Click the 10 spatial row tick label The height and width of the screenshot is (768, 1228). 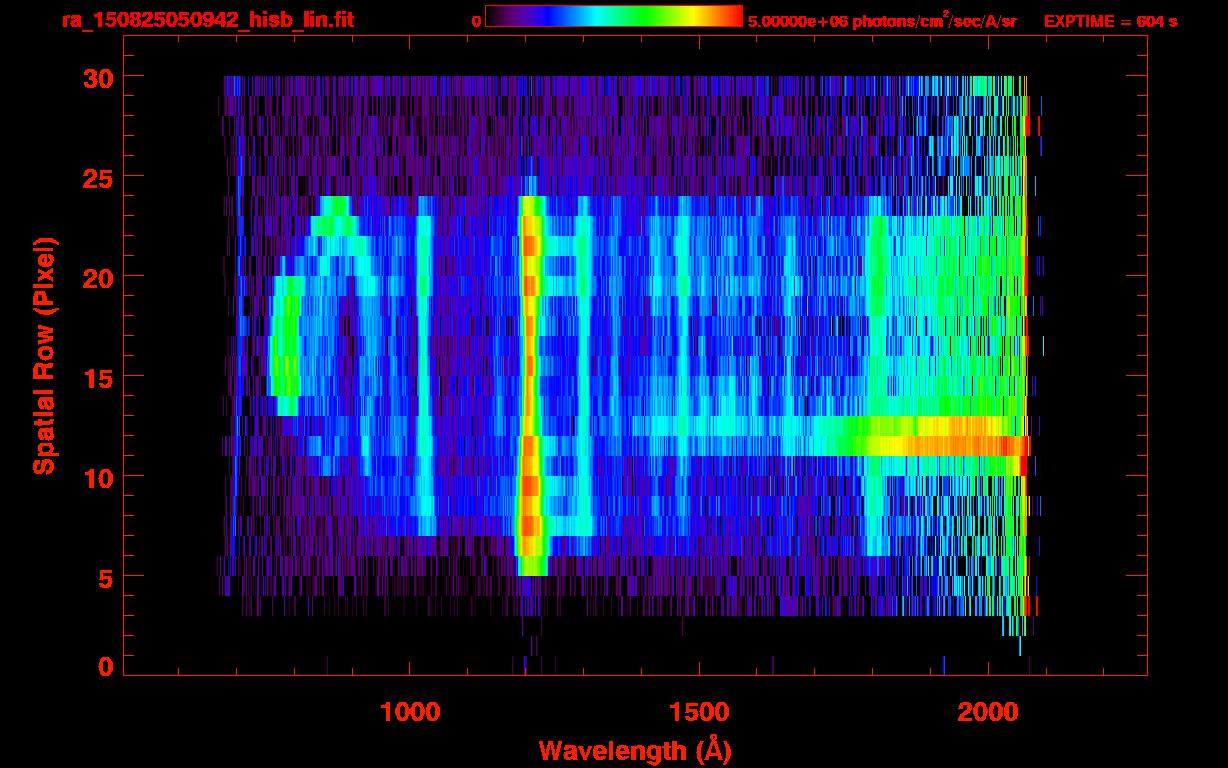click(98, 477)
